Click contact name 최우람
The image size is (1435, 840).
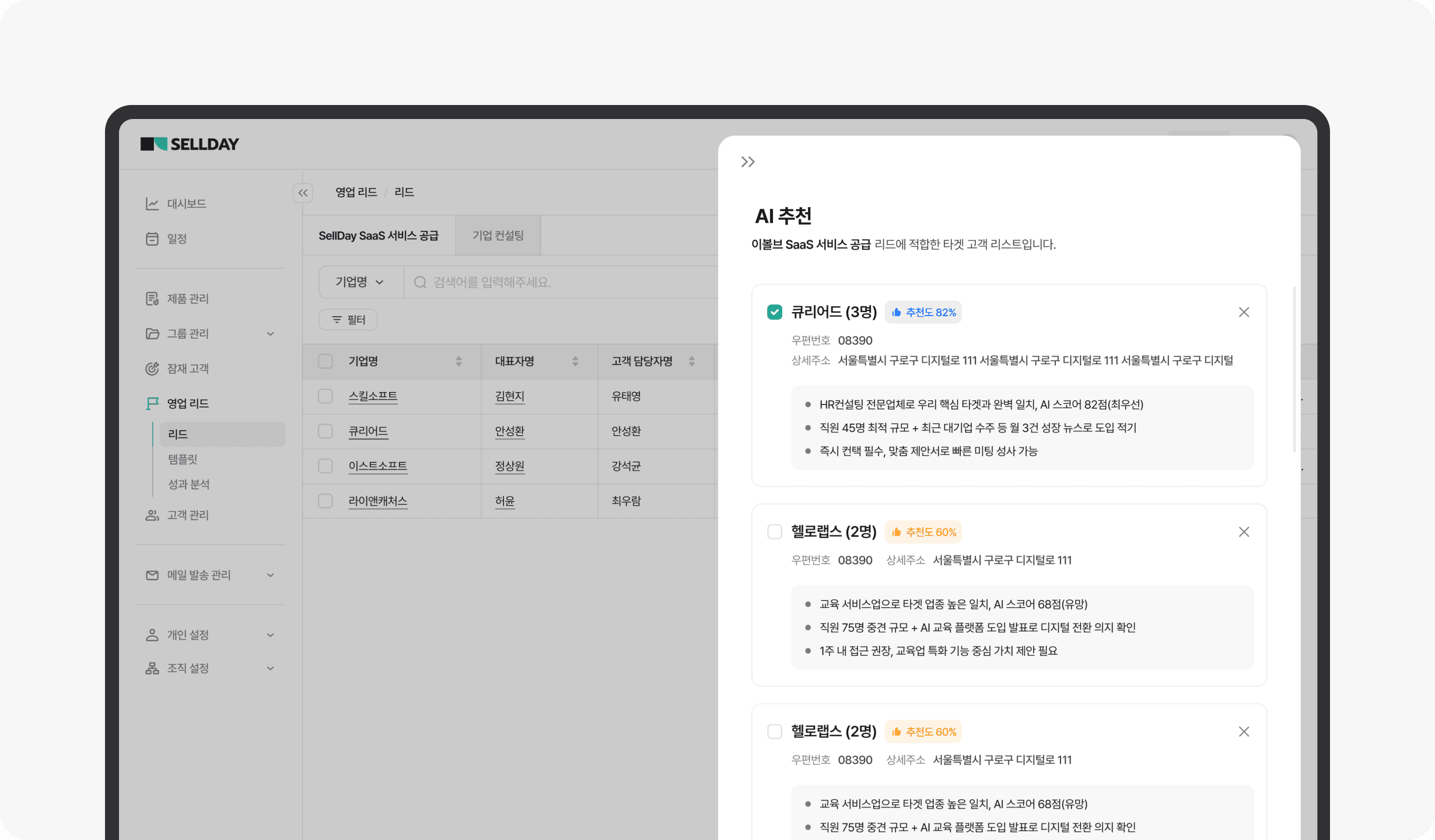tap(626, 501)
